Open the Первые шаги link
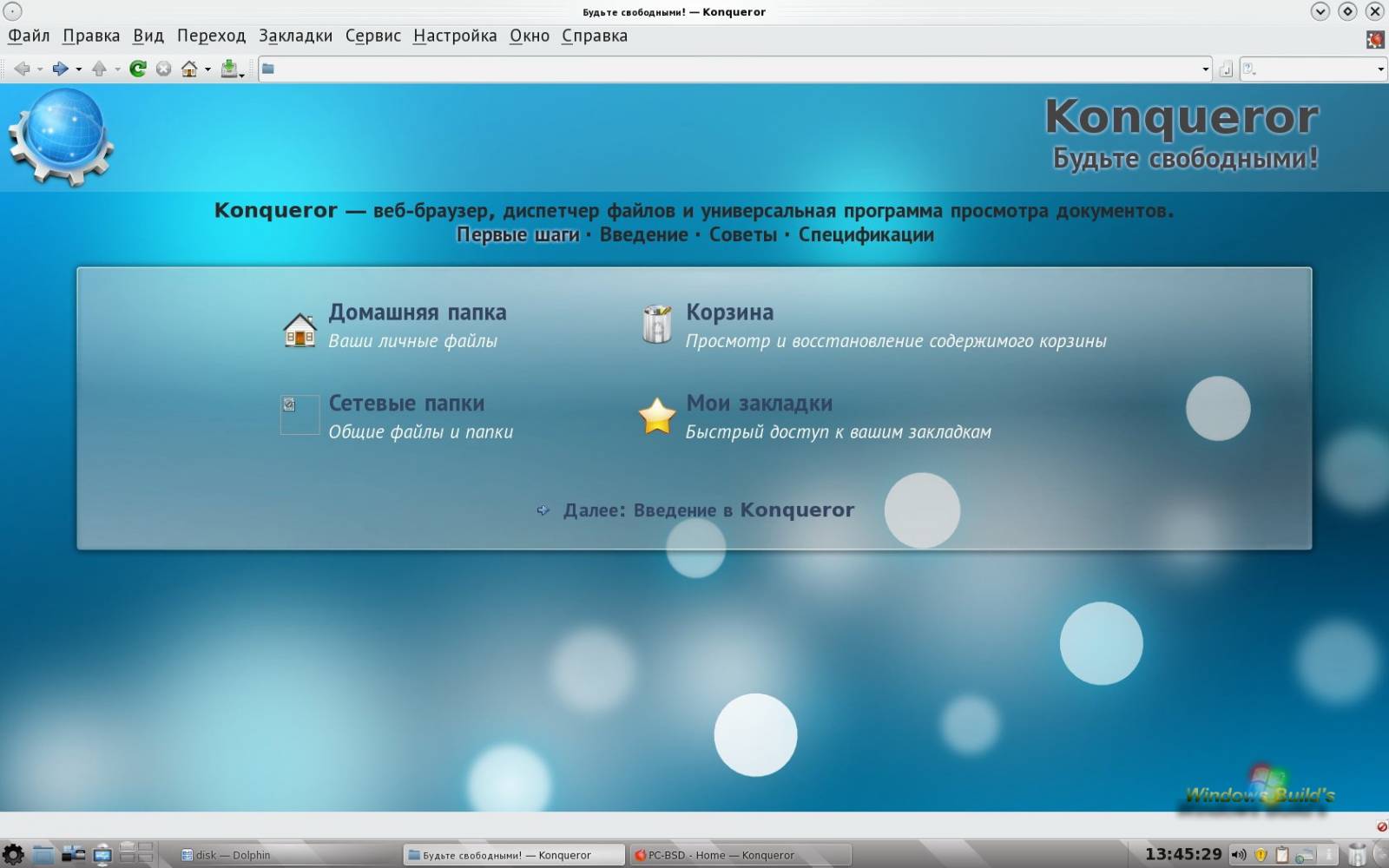 (x=517, y=235)
